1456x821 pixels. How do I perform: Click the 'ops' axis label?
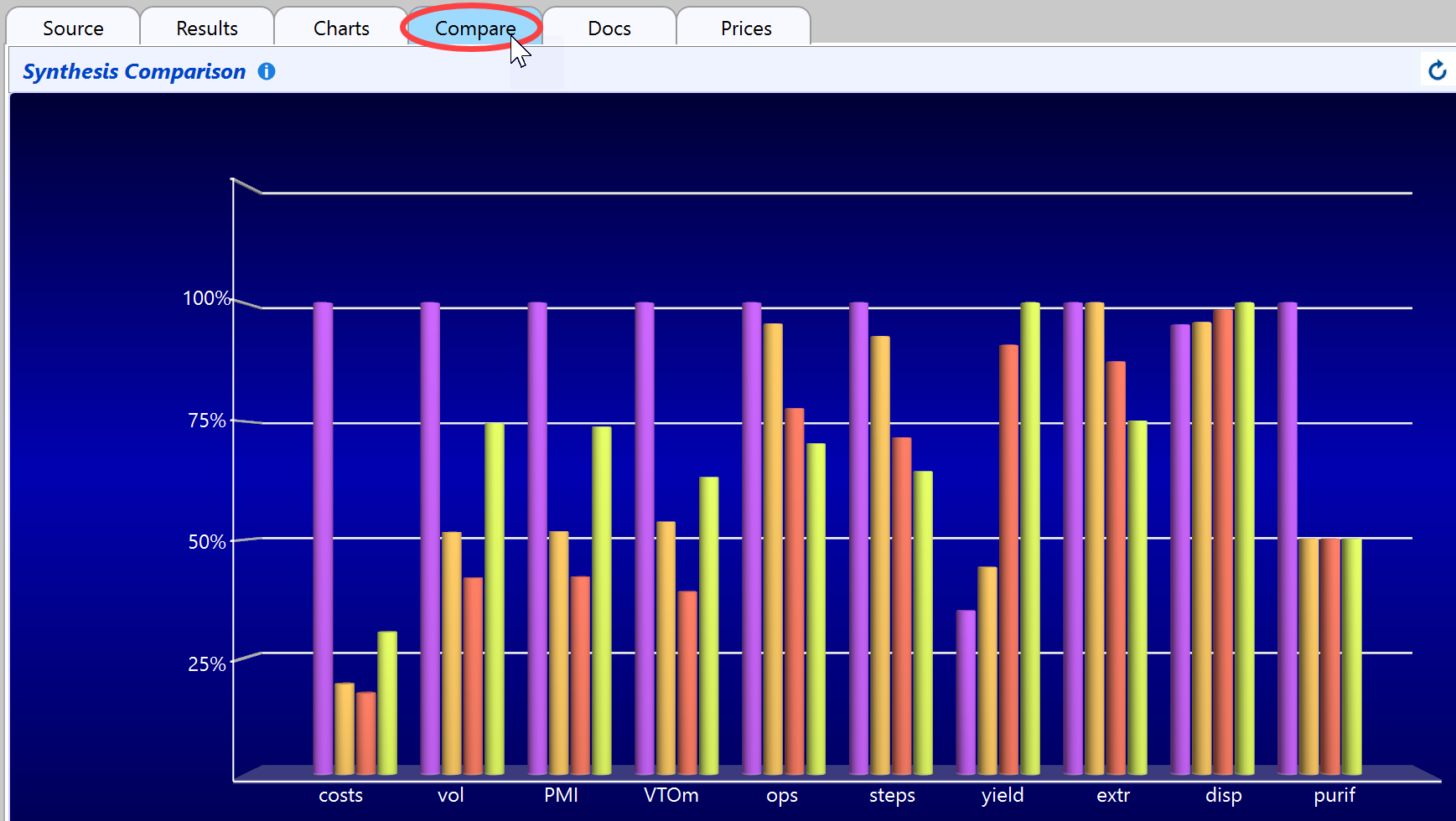coord(781,796)
